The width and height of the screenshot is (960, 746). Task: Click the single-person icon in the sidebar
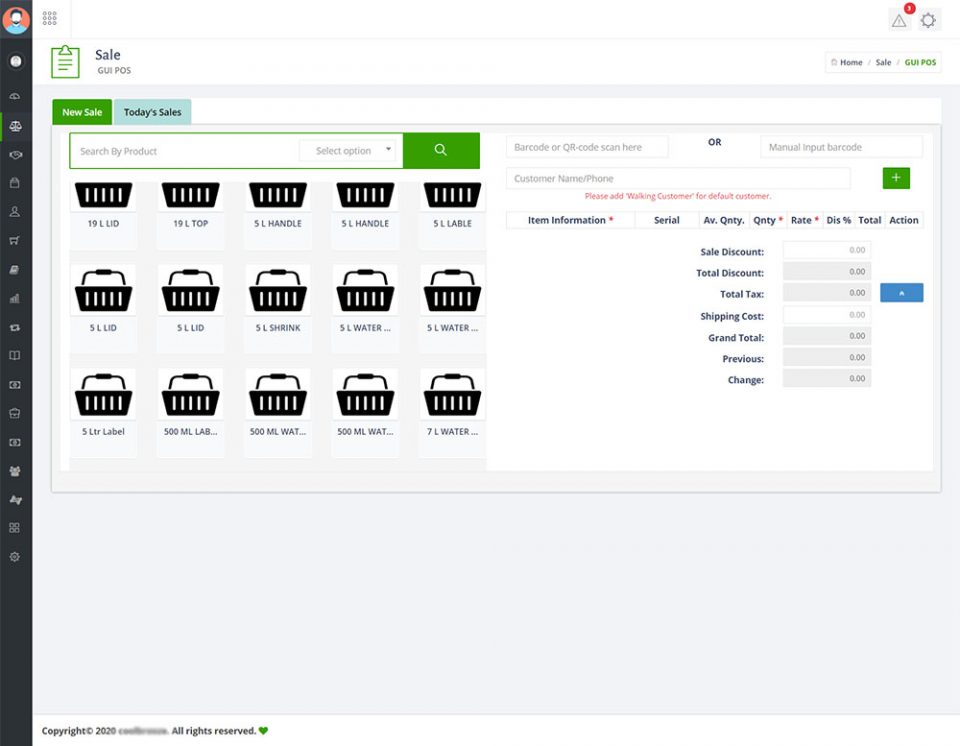[x=15, y=212]
